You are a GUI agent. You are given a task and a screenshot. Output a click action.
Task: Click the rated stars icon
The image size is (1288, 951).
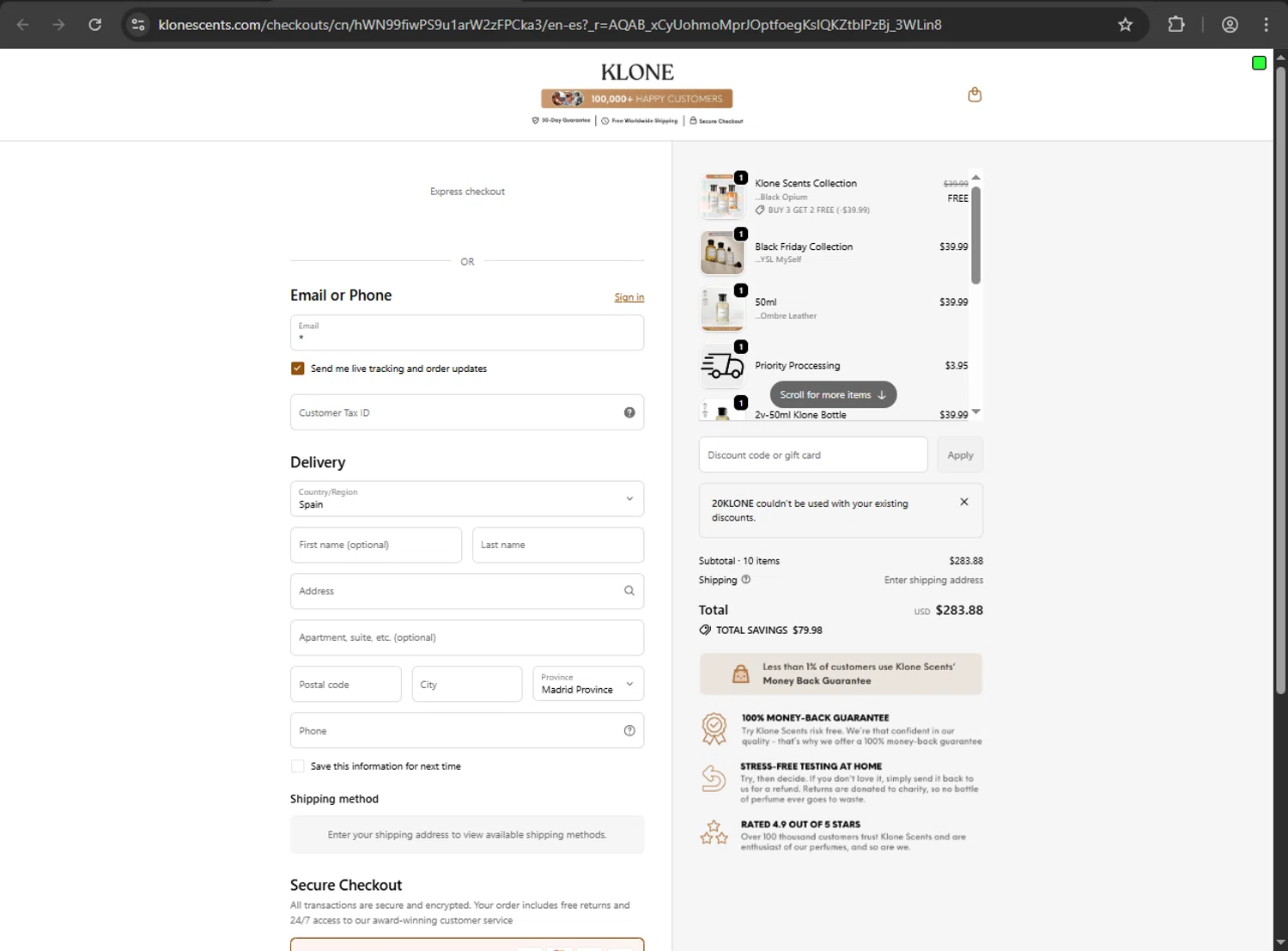click(714, 832)
